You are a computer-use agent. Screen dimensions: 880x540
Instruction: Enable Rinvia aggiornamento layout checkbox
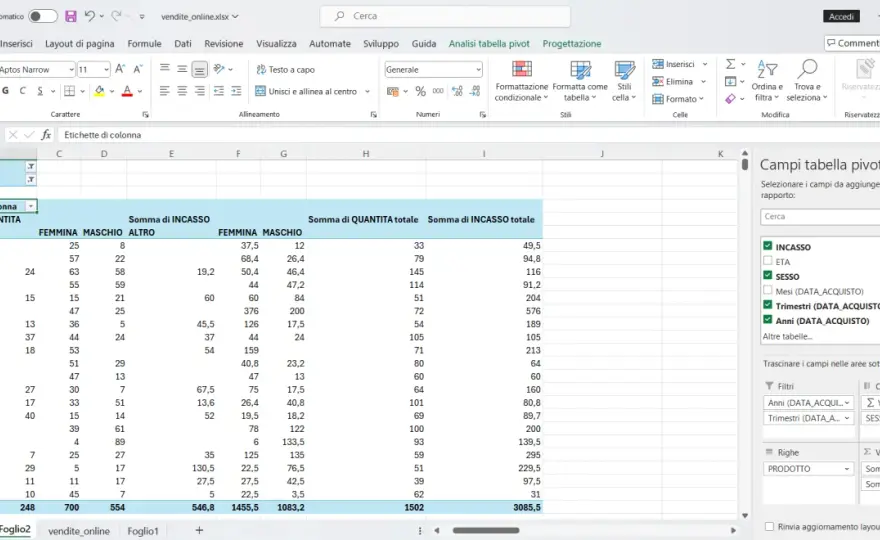tap(769, 527)
